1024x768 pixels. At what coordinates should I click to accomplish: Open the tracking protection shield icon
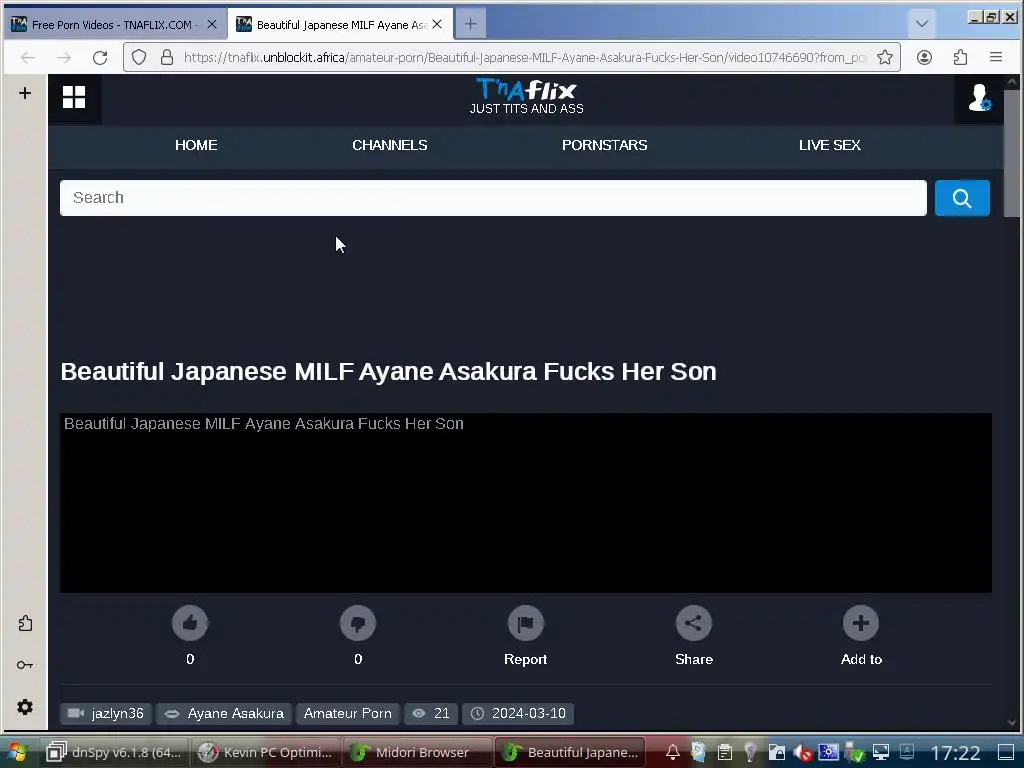pyautogui.click(x=139, y=57)
